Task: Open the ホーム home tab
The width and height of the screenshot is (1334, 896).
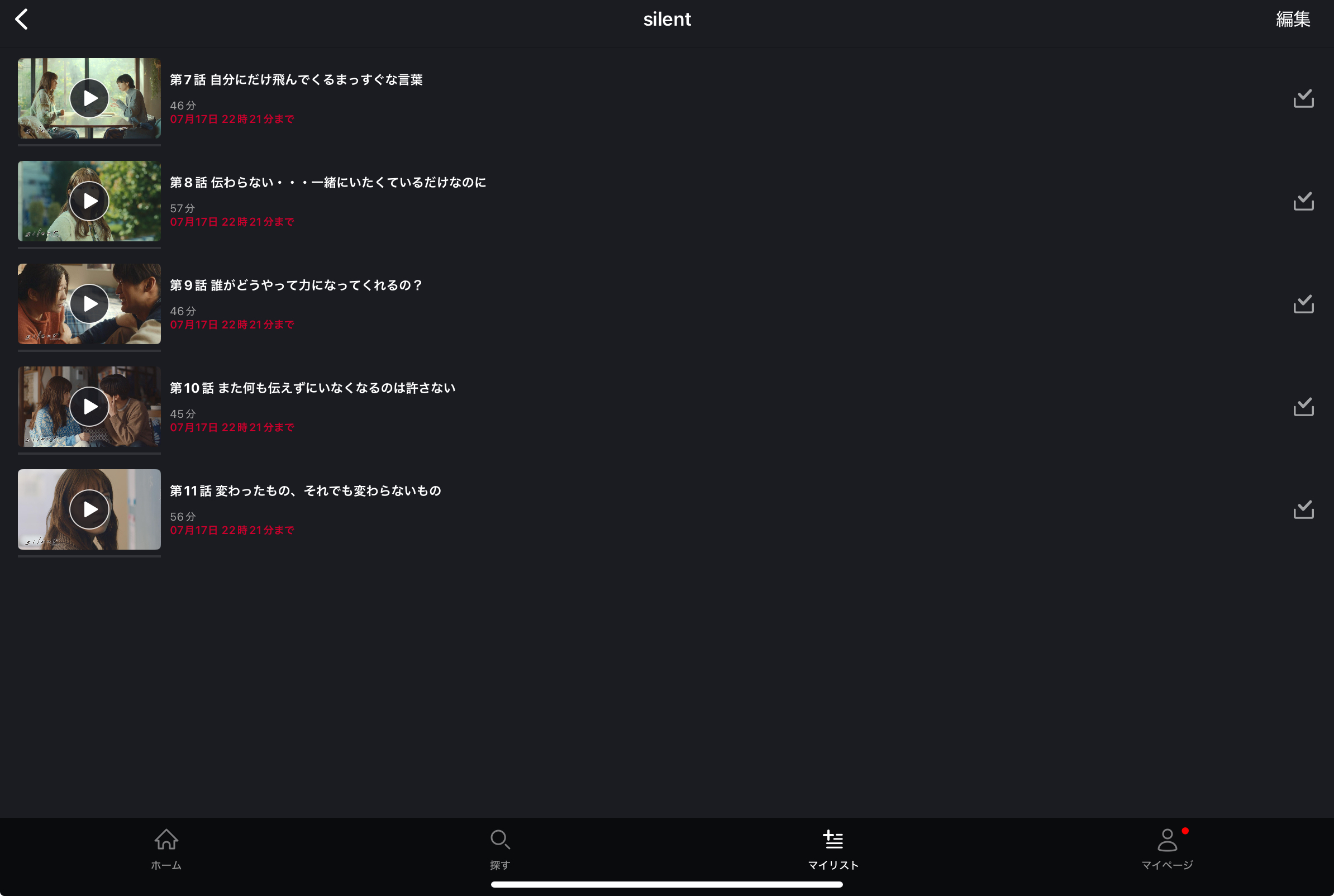Action: click(166, 849)
